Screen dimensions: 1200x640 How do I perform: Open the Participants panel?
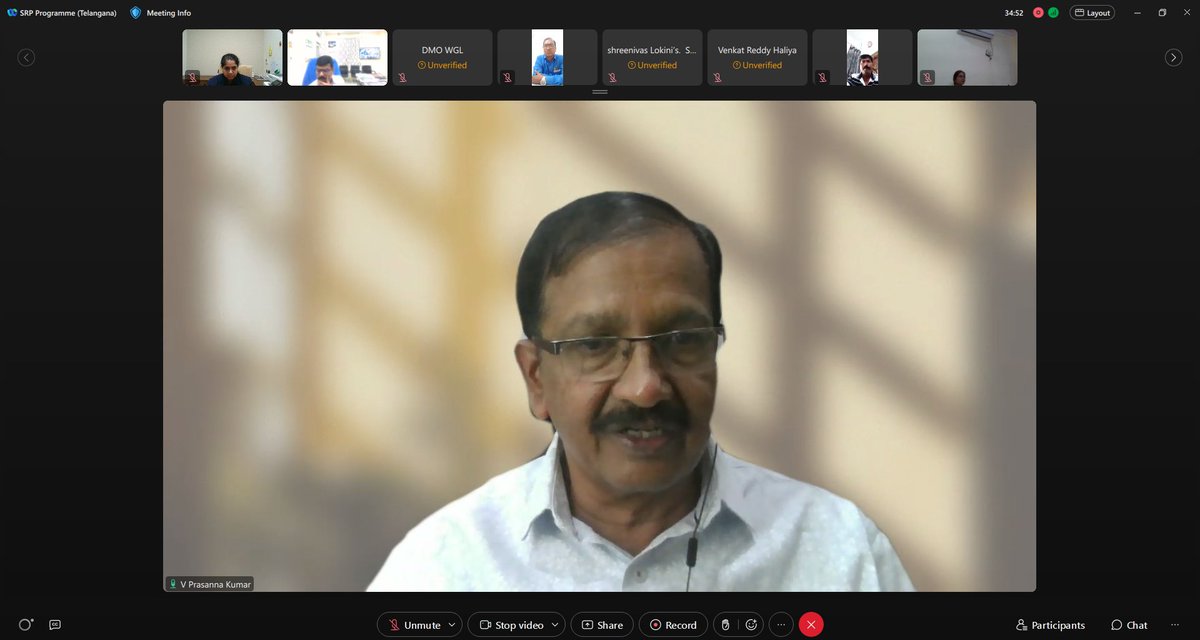tap(1050, 625)
